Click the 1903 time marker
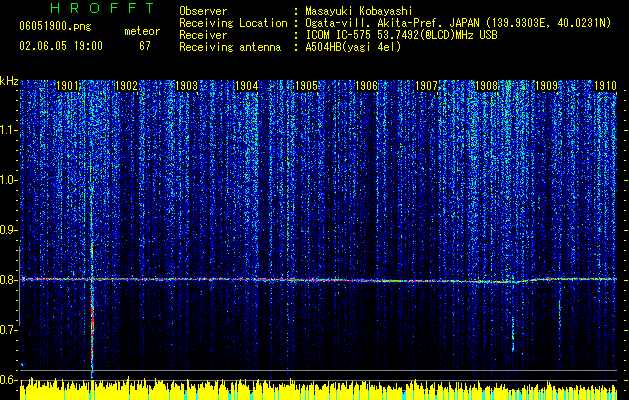 187,86
